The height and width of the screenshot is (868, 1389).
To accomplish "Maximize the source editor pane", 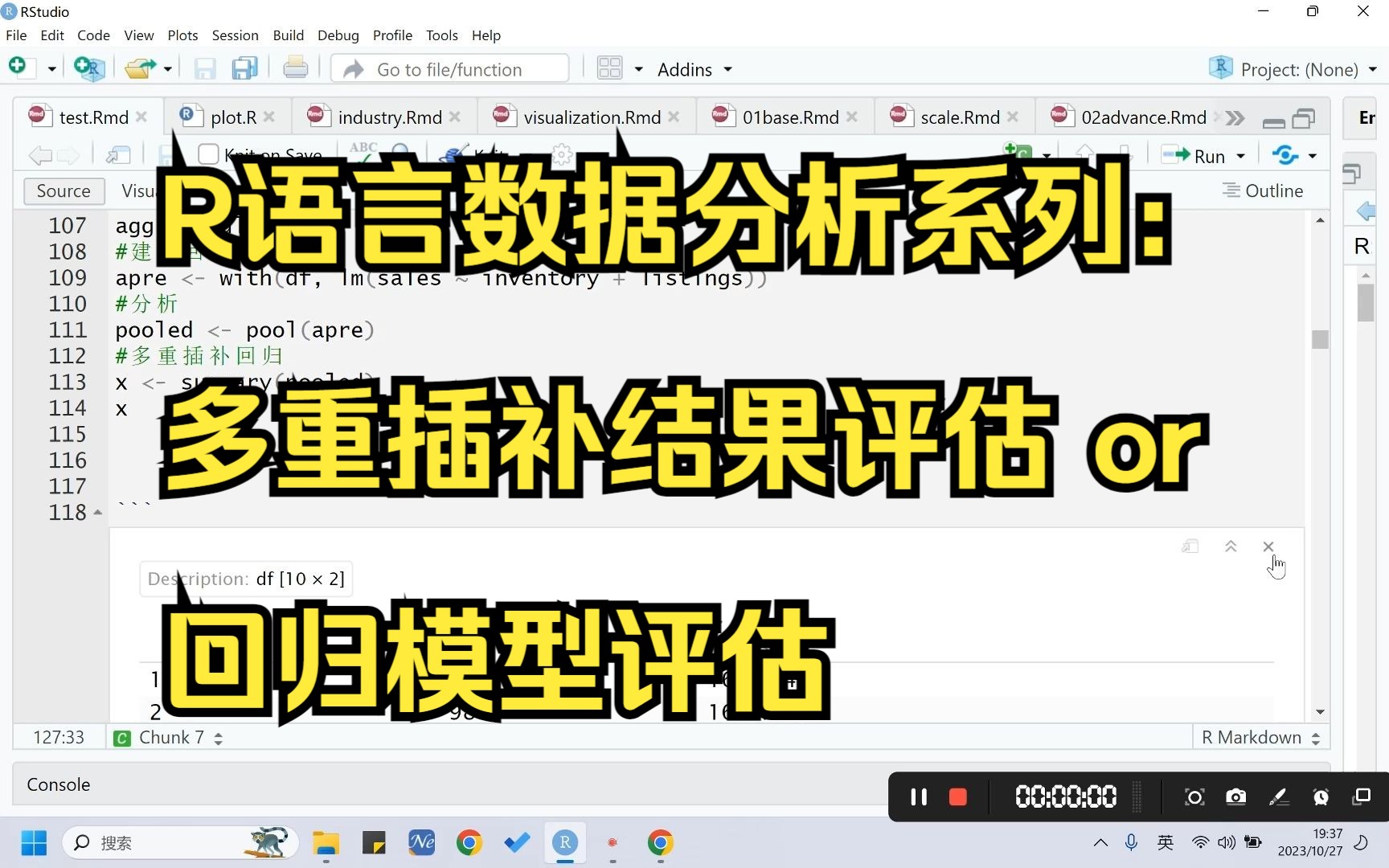I will (x=1304, y=119).
